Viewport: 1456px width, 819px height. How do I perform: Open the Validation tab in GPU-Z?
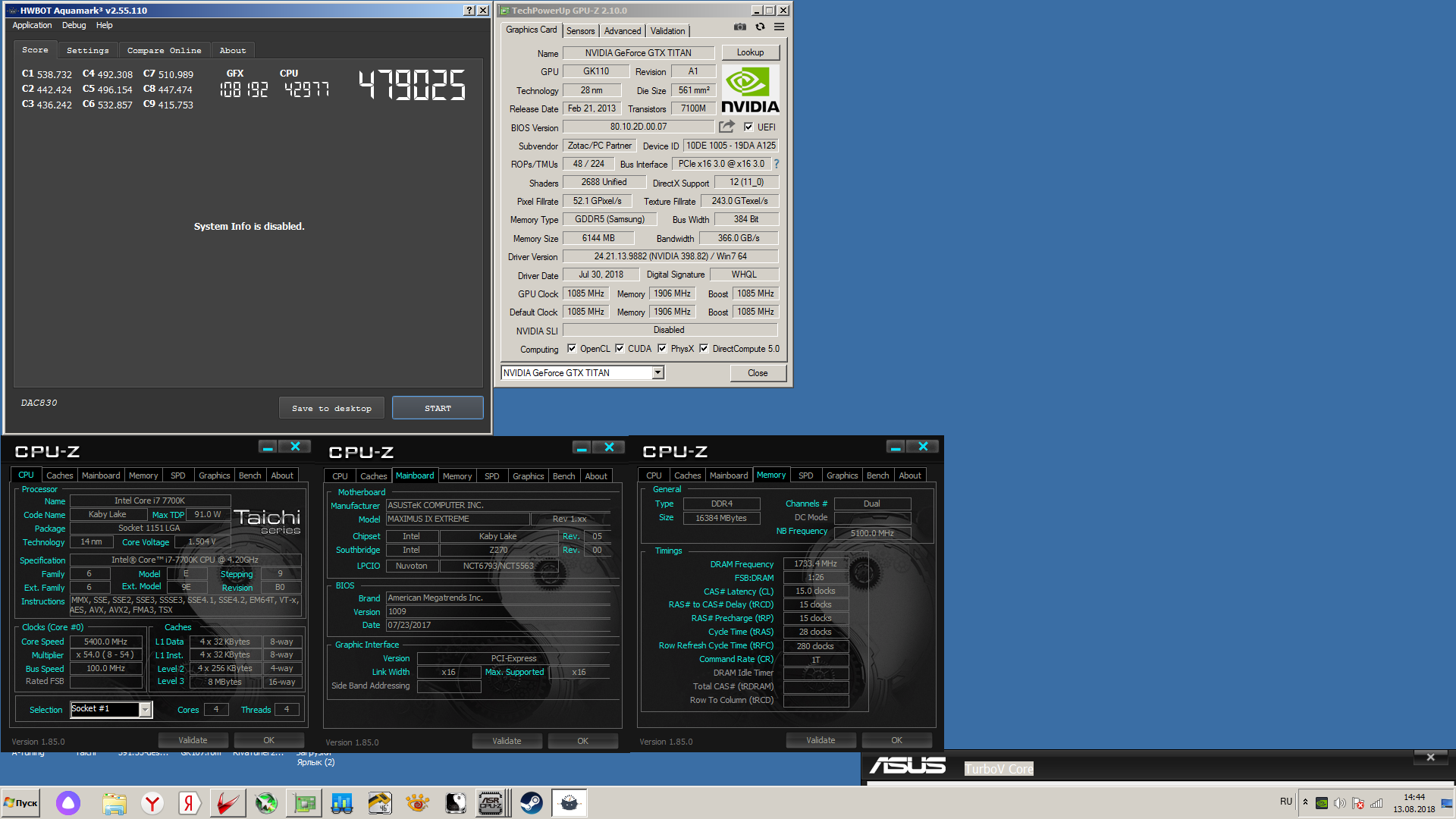pos(667,31)
